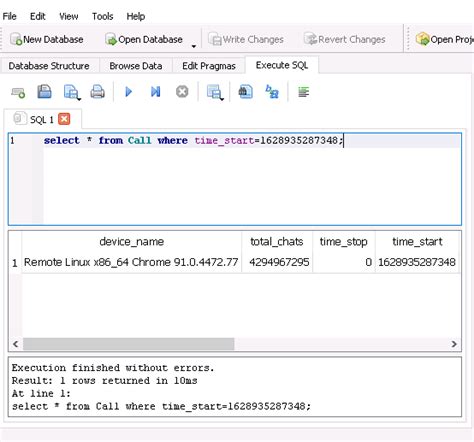Switch to Edit Pragmas tab

[x=209, y=66]
